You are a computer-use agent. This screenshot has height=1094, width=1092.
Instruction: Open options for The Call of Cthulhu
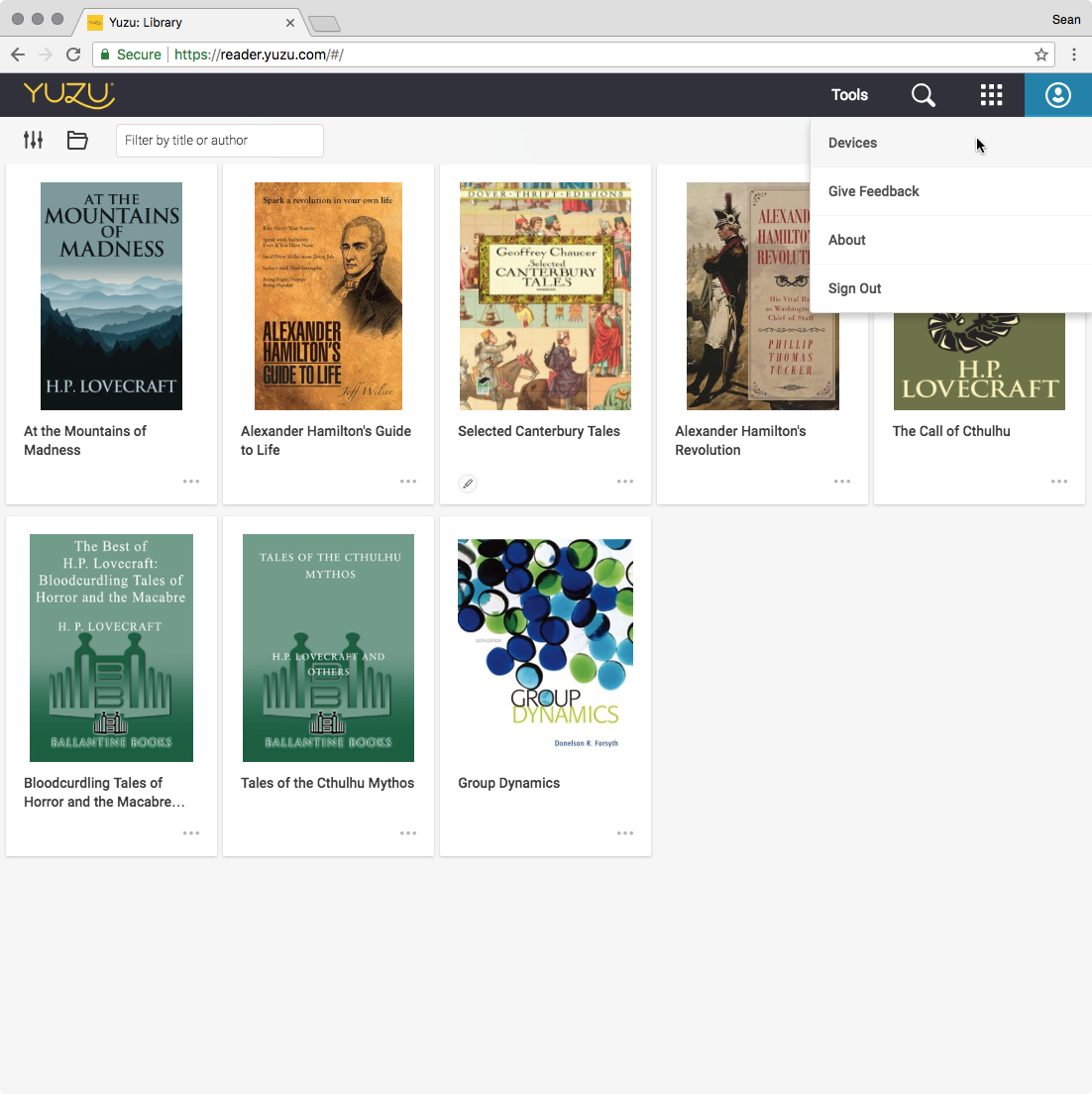(x=1059, y=482)
